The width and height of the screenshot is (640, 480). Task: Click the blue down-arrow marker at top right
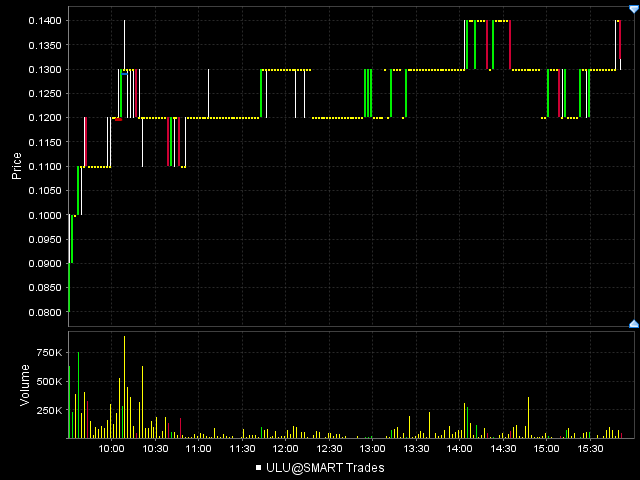pyautogui.click(x=632, y=9)
